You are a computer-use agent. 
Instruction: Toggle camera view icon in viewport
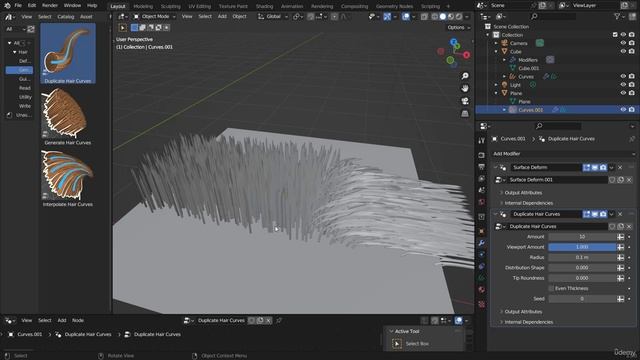465,101
